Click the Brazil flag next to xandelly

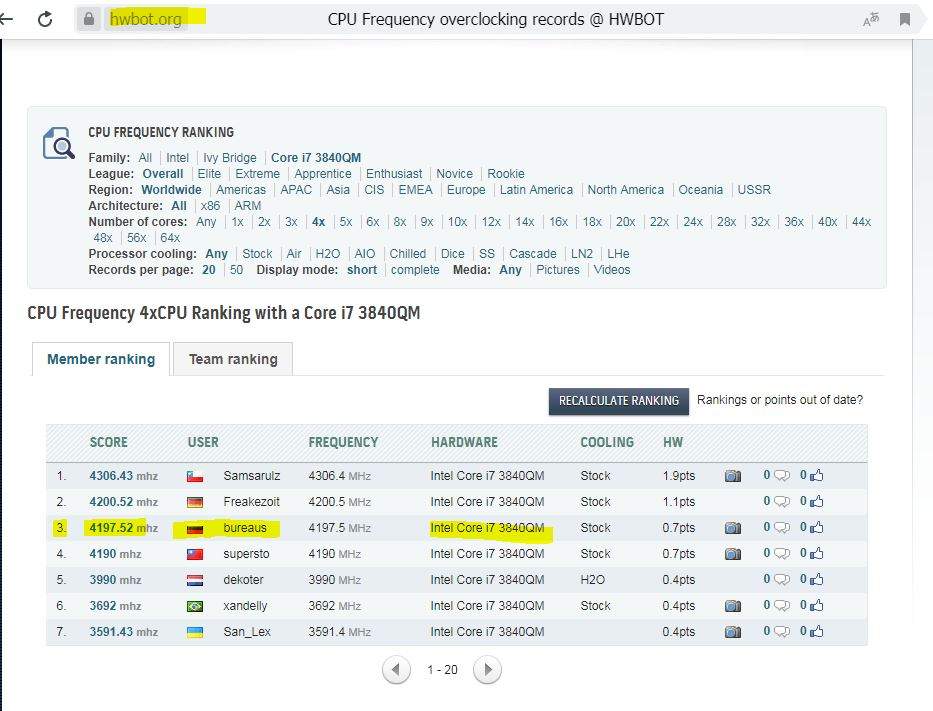(x=195, y=606)
